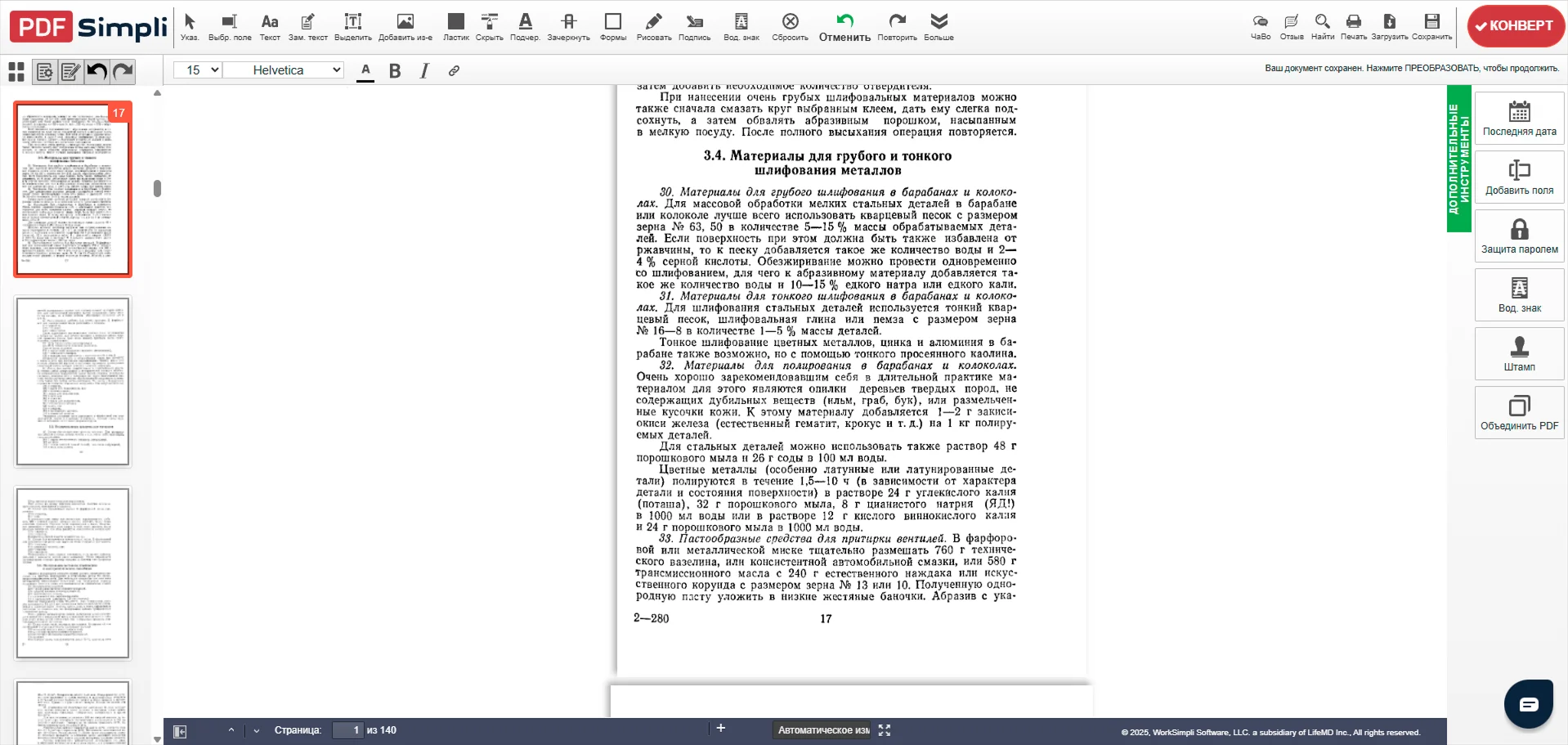Redo with the Повторить toolbar button
This screenshot has width=1568, height=745.
tap(898, 26)
